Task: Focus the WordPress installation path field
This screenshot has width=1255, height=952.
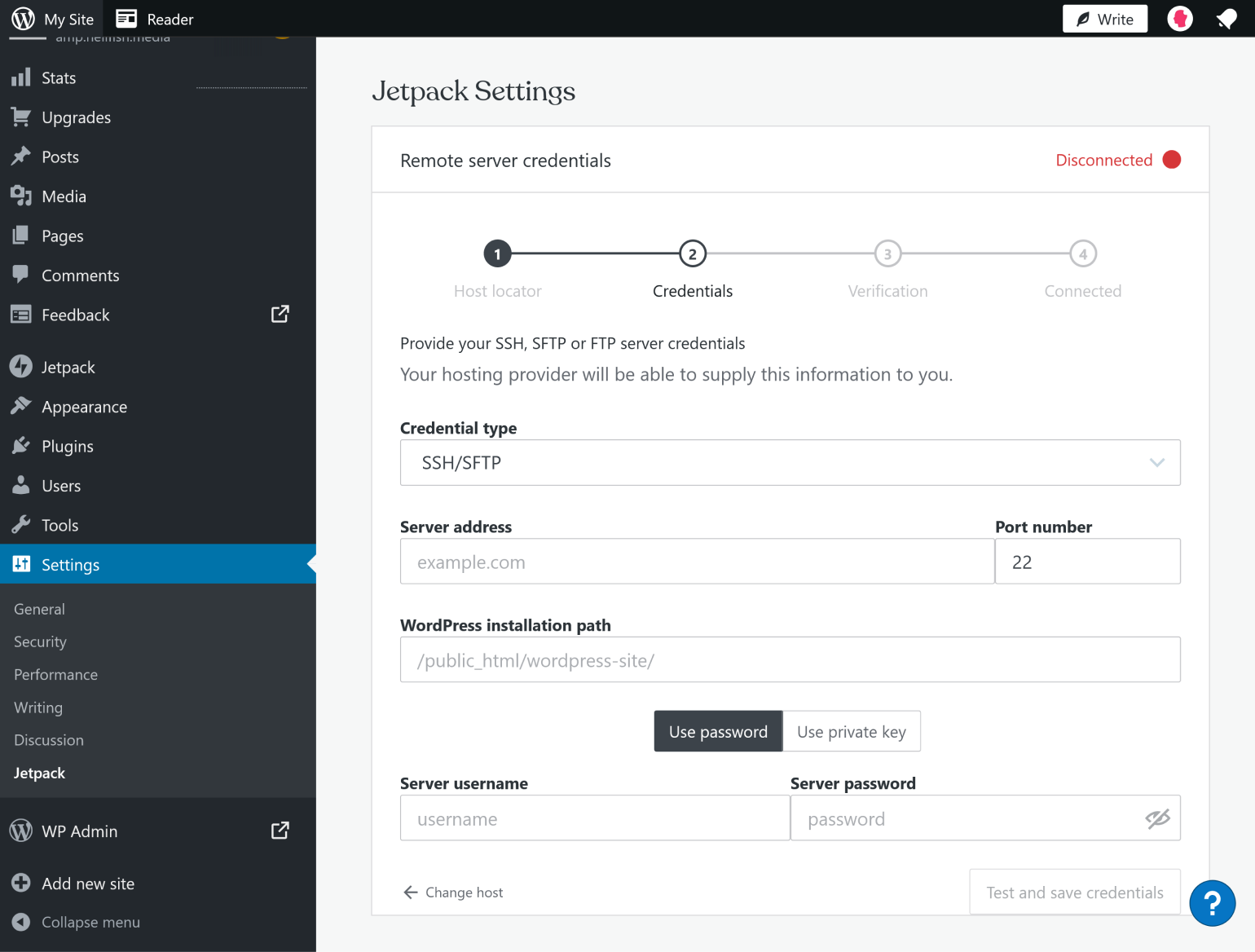Action: [790, 659]
